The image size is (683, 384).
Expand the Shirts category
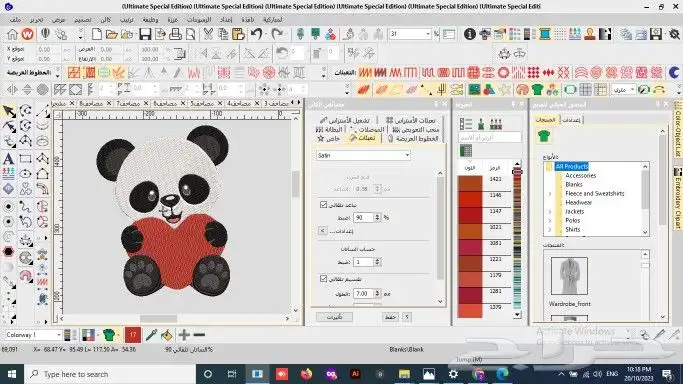550,229
